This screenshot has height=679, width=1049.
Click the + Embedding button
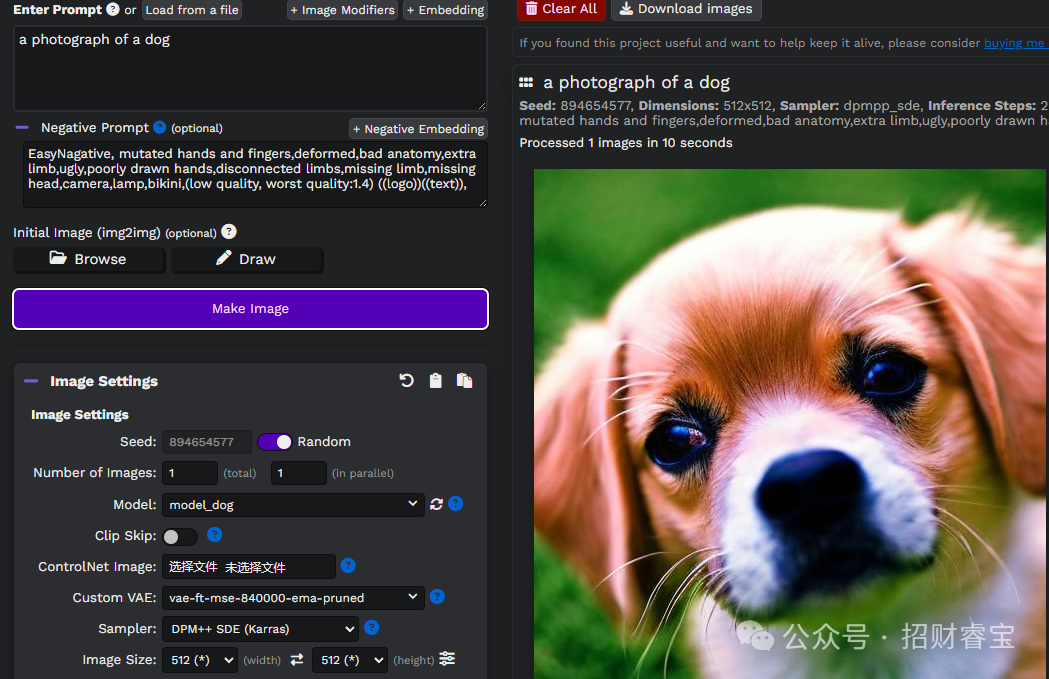pos(445,10)
